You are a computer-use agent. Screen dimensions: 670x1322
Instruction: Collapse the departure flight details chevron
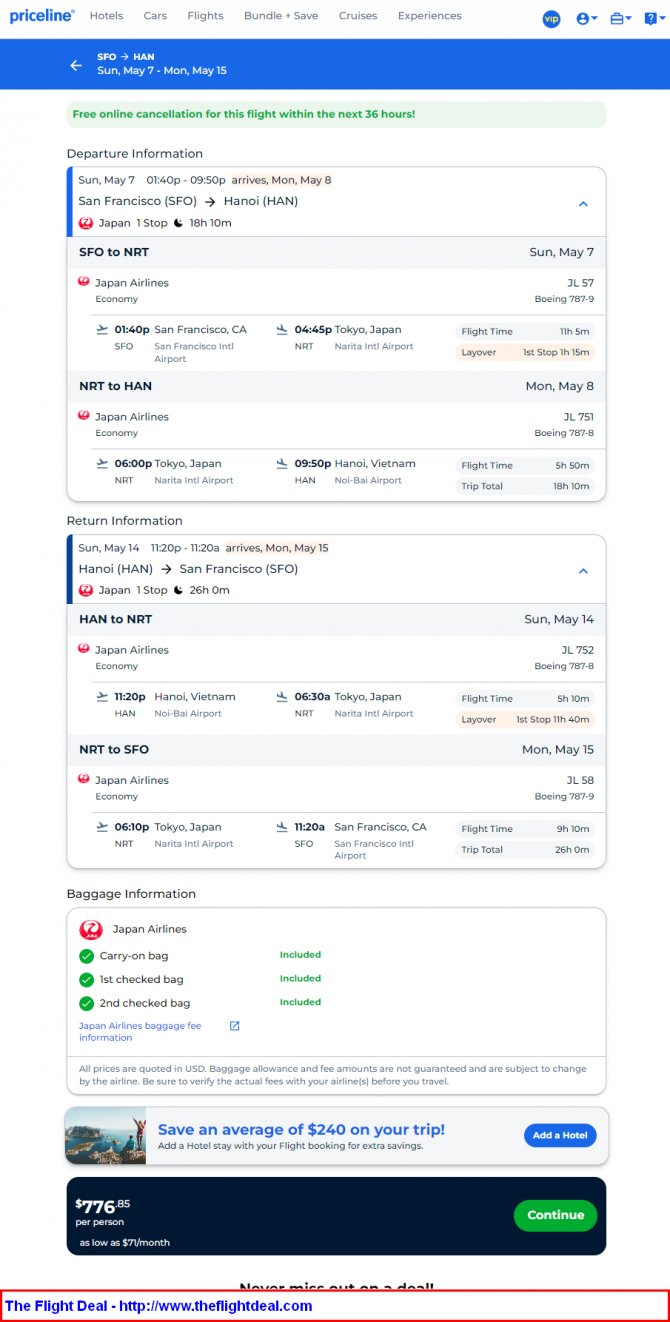[584, 203]
